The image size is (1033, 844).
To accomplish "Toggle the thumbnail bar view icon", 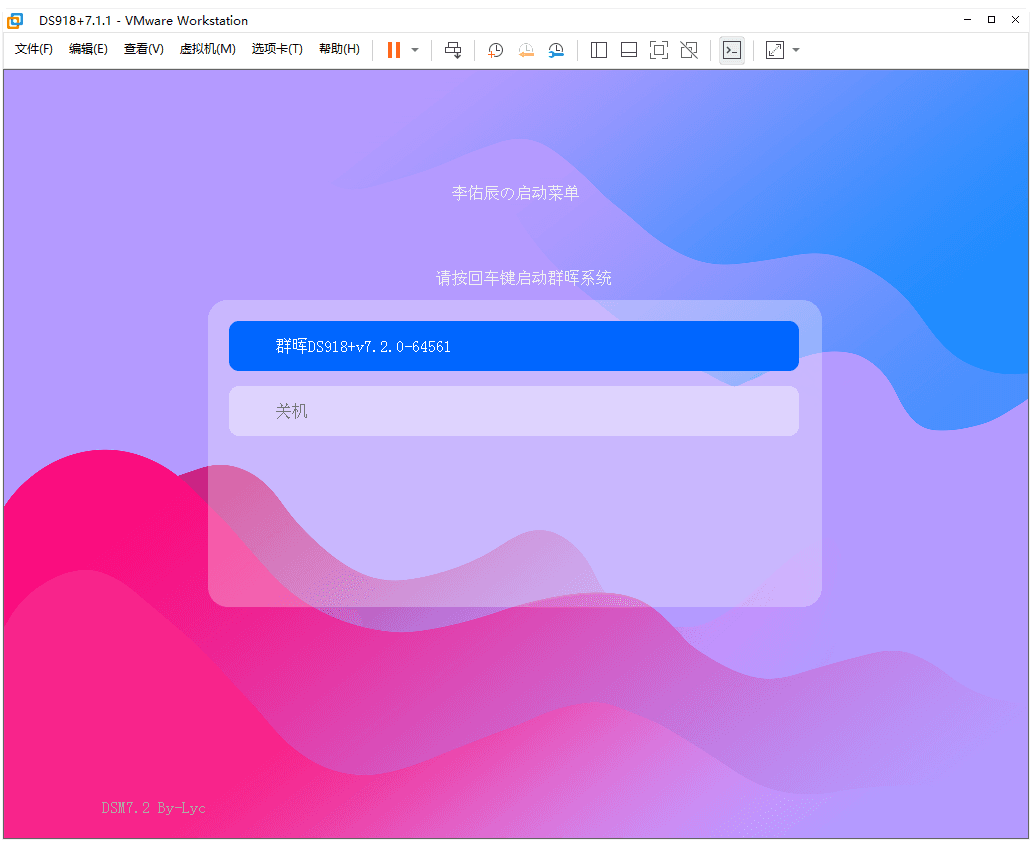I will click(x=629, y=50).
